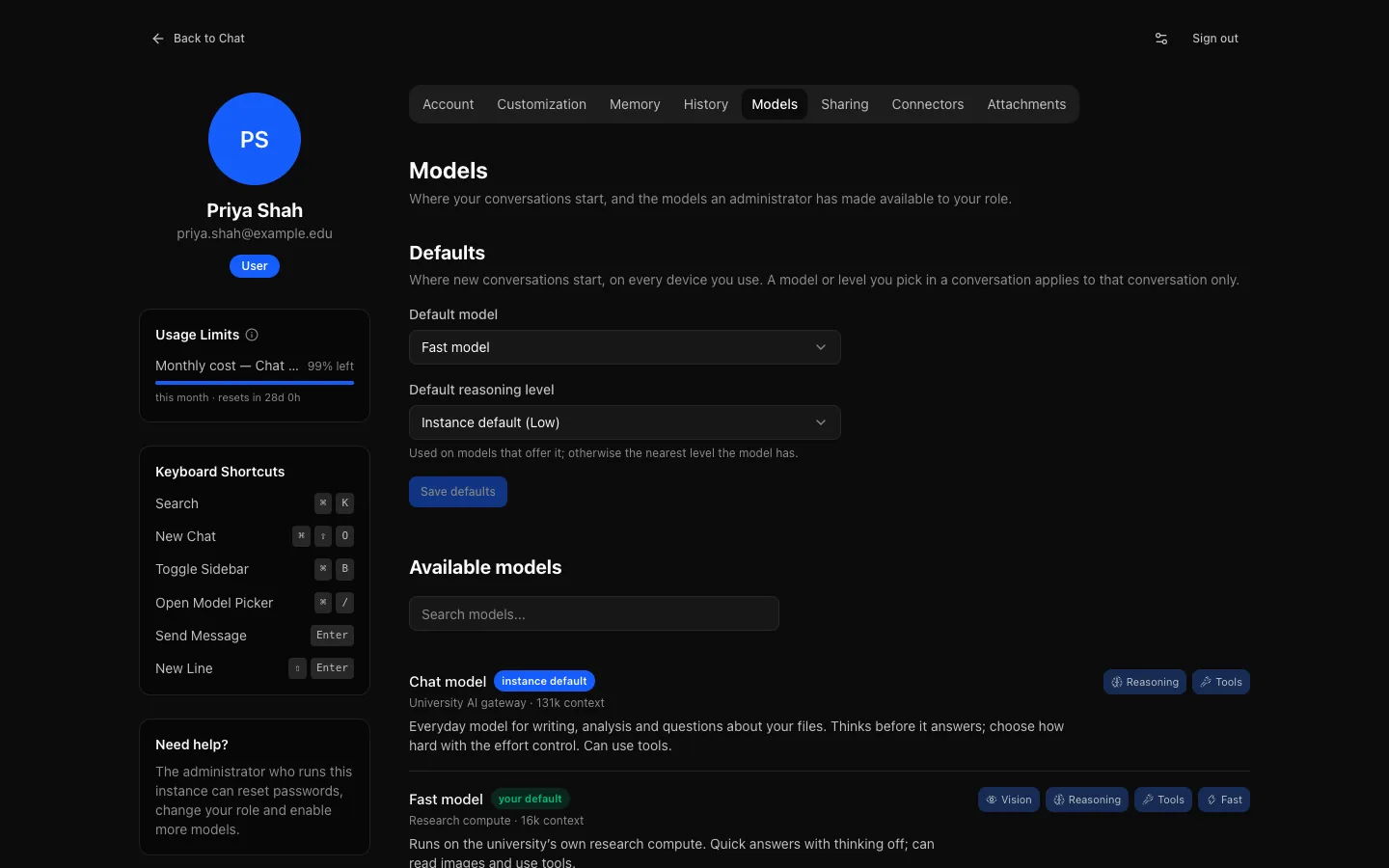
Task: Click the instance default badge
Action: point(544,681)
